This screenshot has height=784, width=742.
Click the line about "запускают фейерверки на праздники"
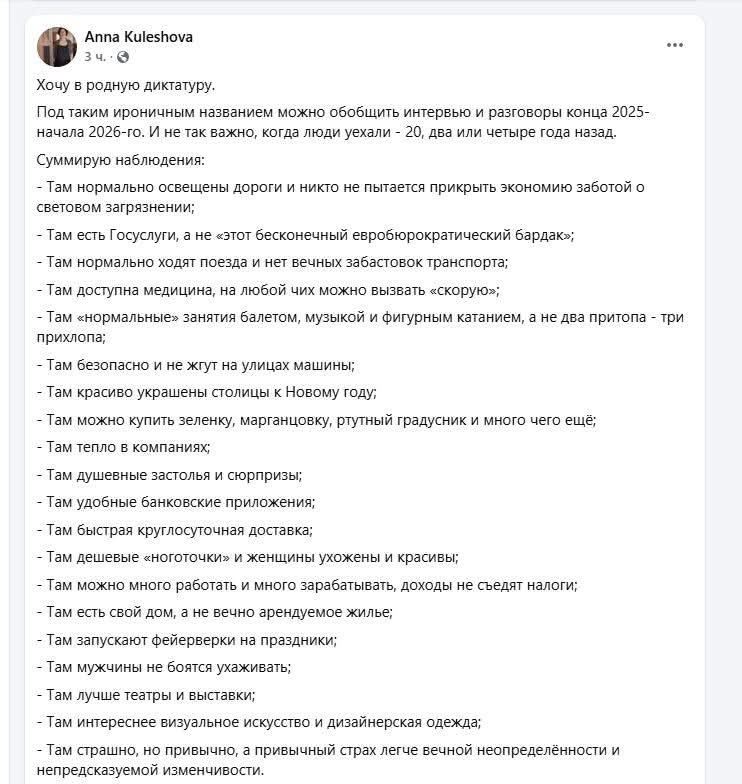tap(187, 639)
